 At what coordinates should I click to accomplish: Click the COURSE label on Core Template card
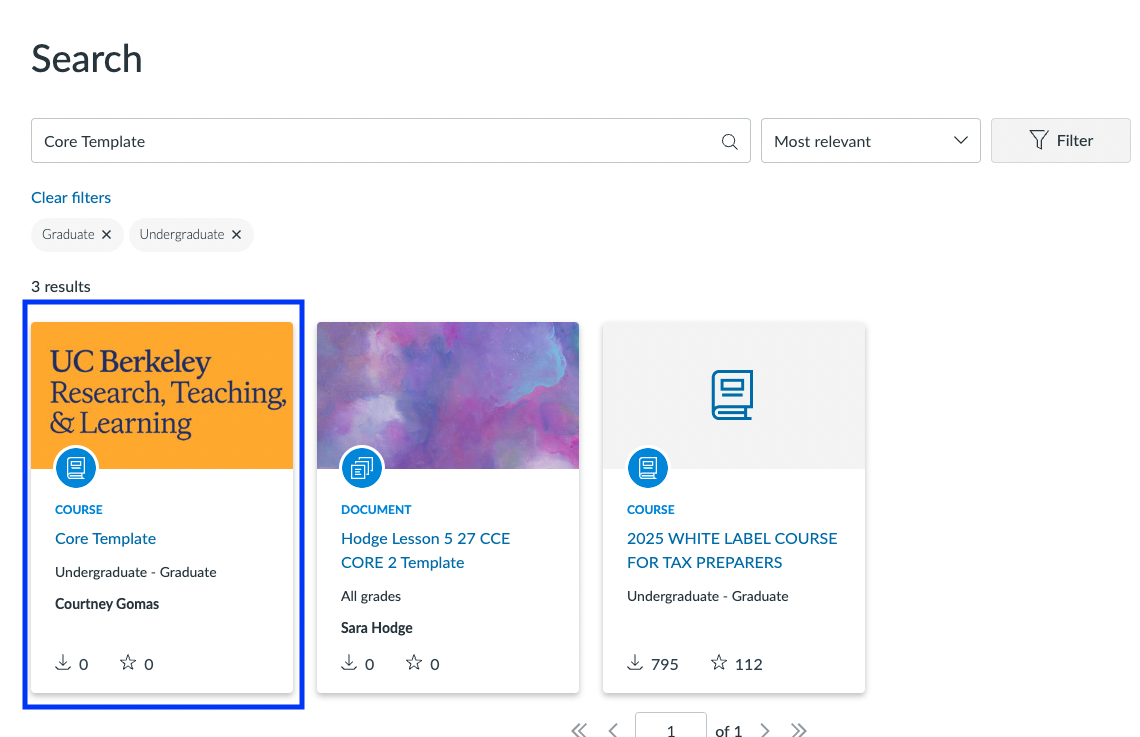pos(79,510)
